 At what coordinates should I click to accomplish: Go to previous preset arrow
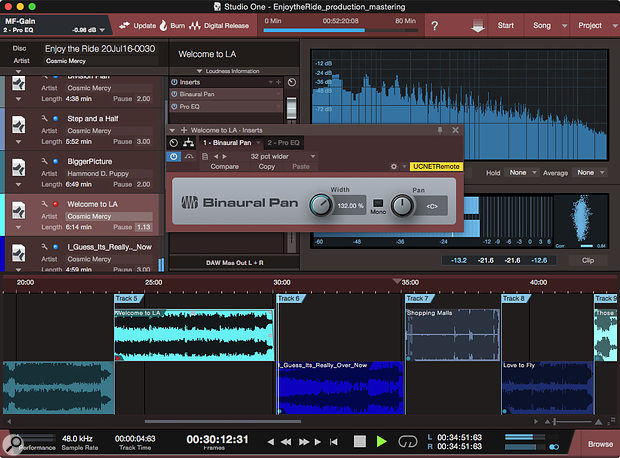(x=216, y=157)
